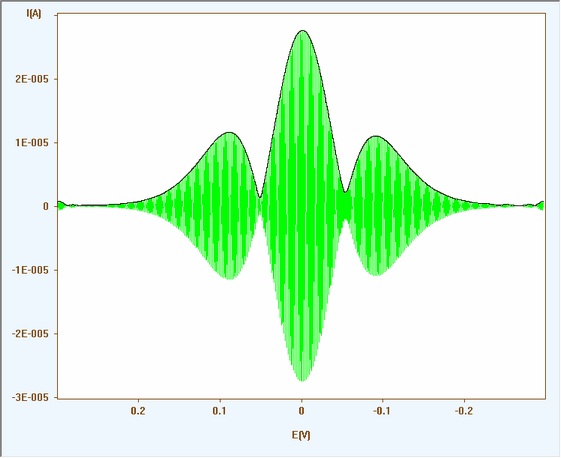Click the envelope dip left of the central peak

click(x=260, y=197)
